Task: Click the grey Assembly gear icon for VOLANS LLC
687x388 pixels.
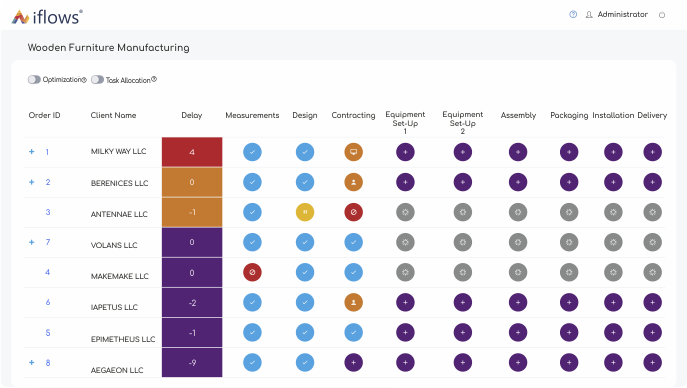Action: [x=518, y=242]
